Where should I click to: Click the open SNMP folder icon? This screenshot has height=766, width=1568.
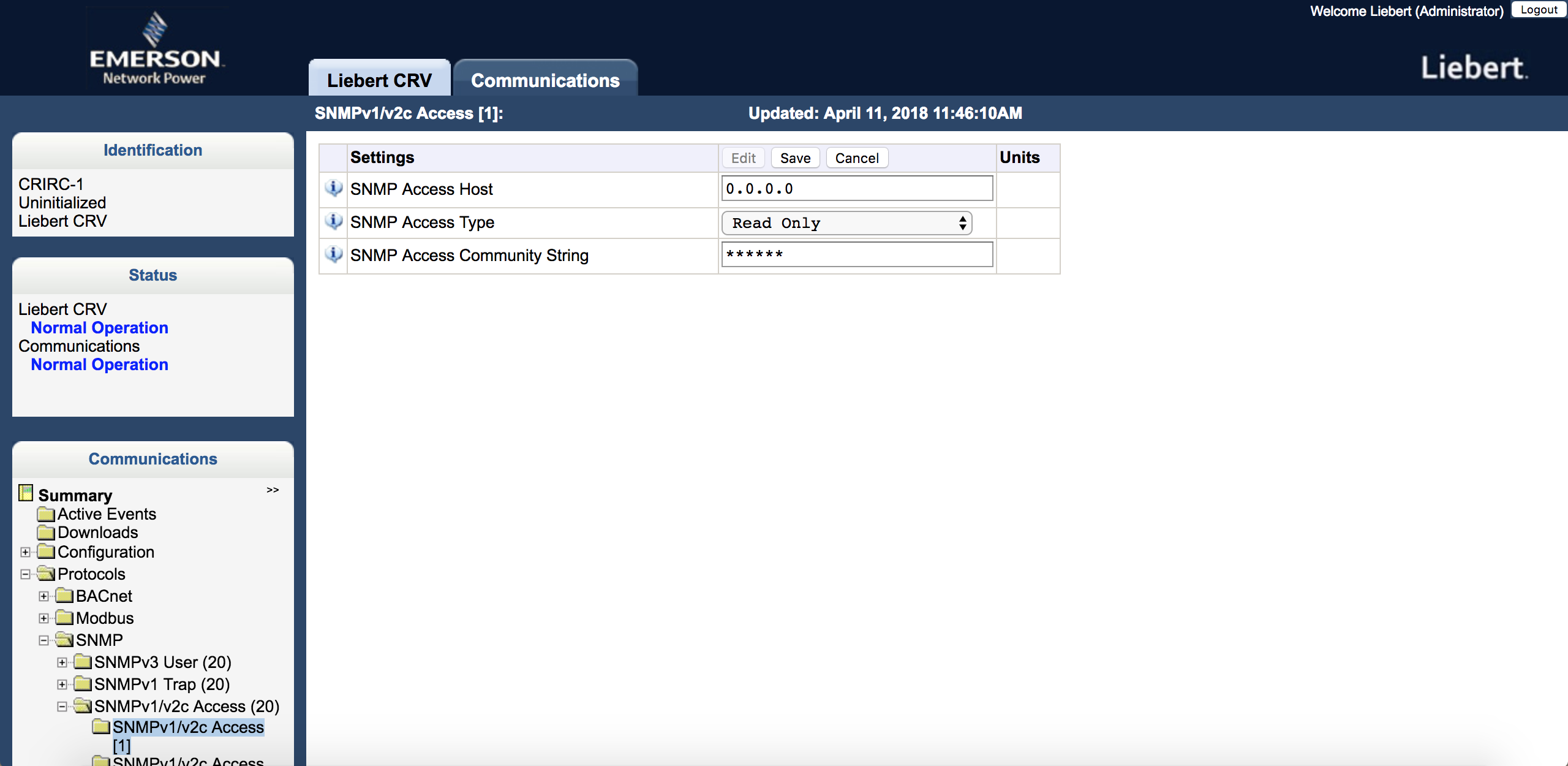64,640
